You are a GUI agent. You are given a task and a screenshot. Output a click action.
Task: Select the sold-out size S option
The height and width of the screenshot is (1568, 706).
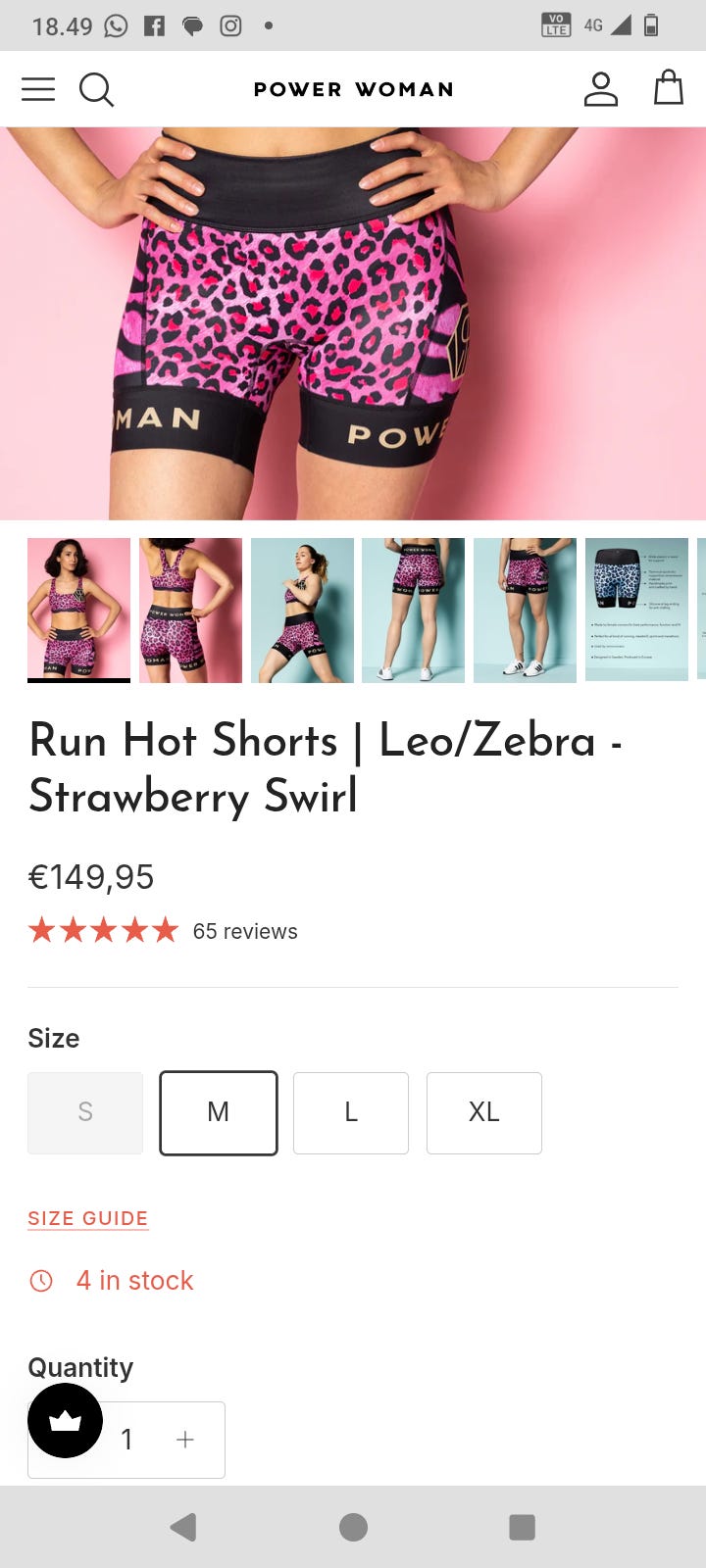pos(85,1112)
